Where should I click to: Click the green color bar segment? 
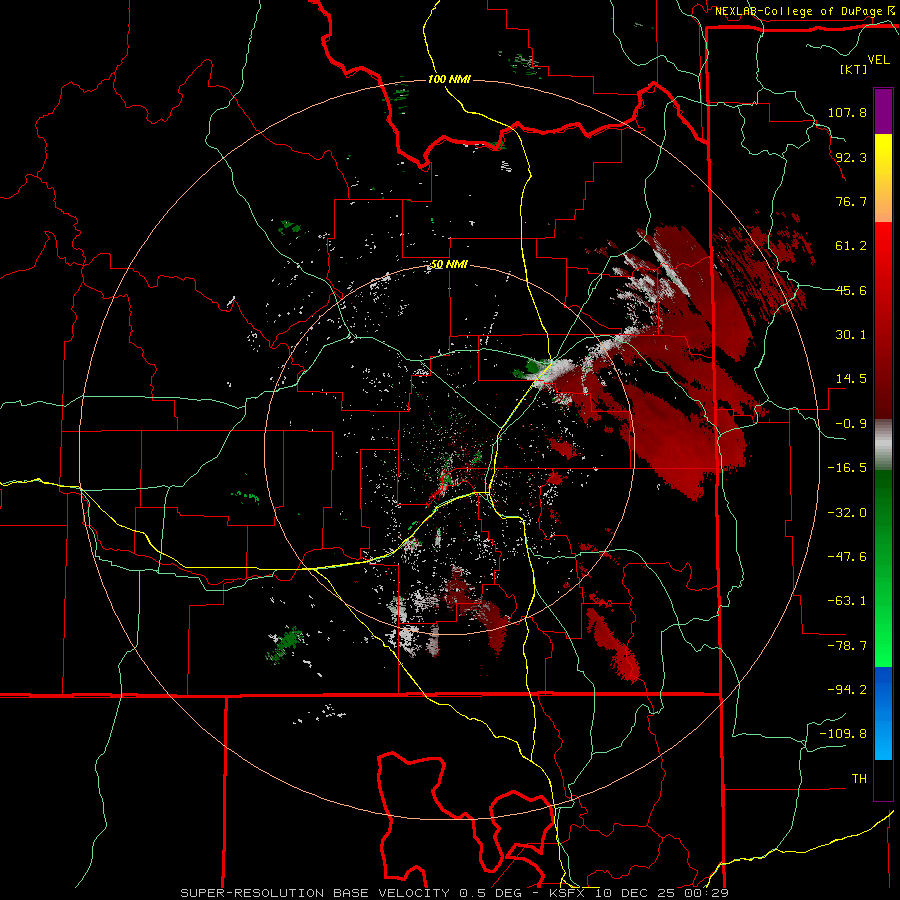point(883,568)
